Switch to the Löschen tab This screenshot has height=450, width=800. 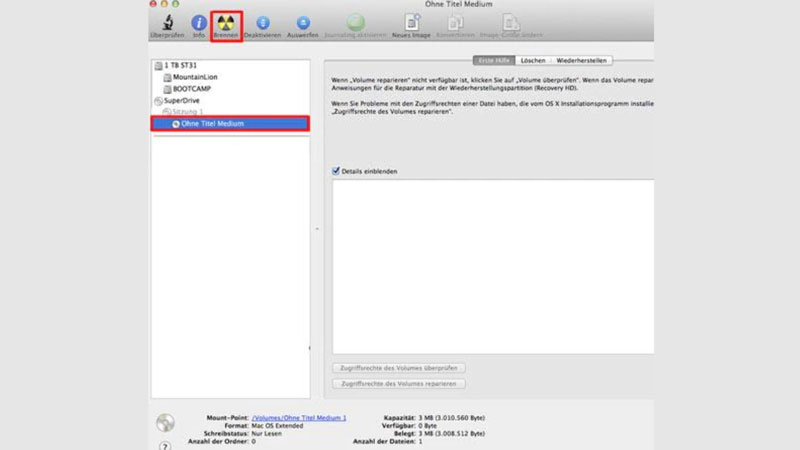[533, 60]
